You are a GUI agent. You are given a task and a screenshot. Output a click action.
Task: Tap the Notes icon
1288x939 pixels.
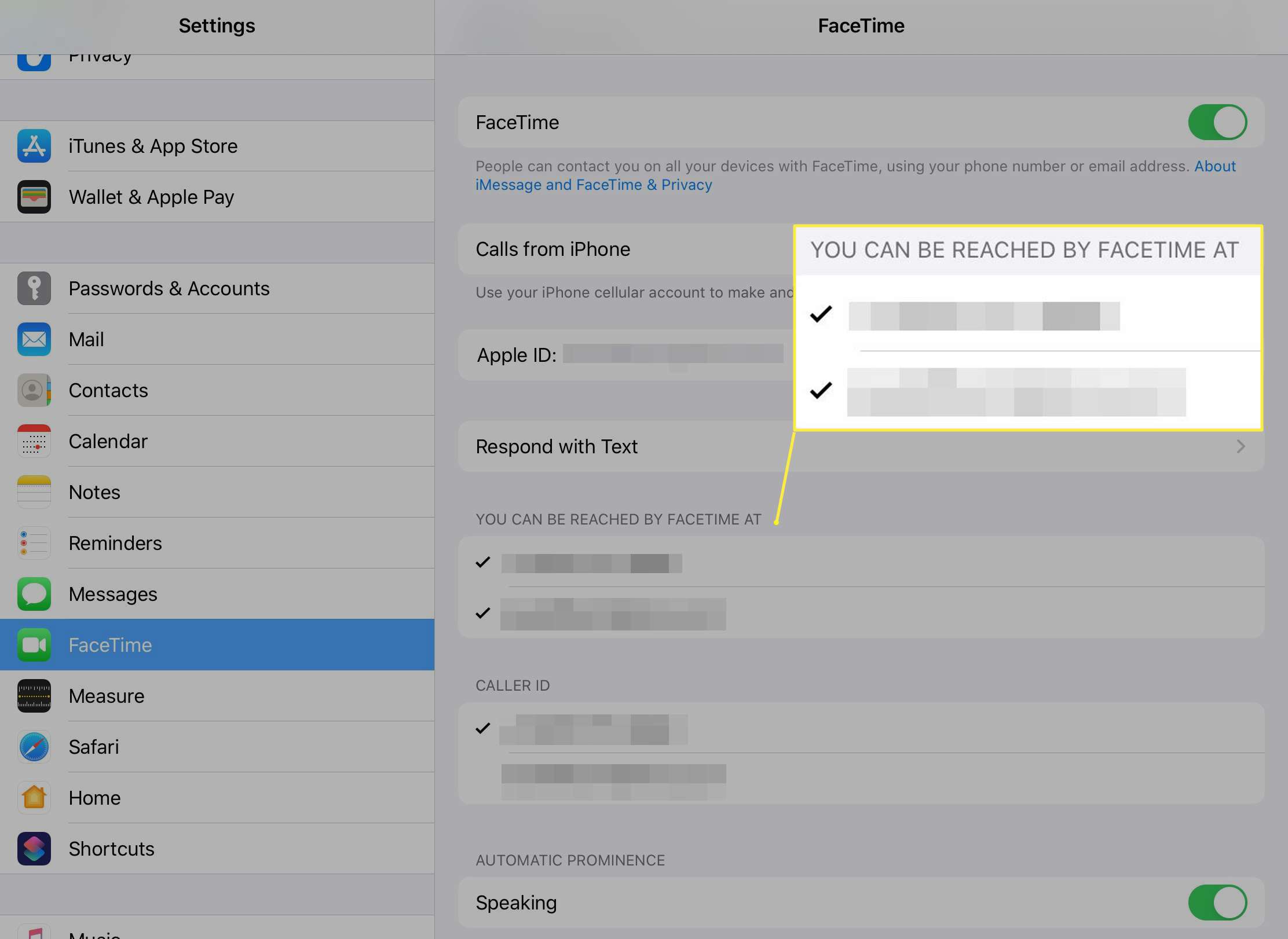pos(34,492)
